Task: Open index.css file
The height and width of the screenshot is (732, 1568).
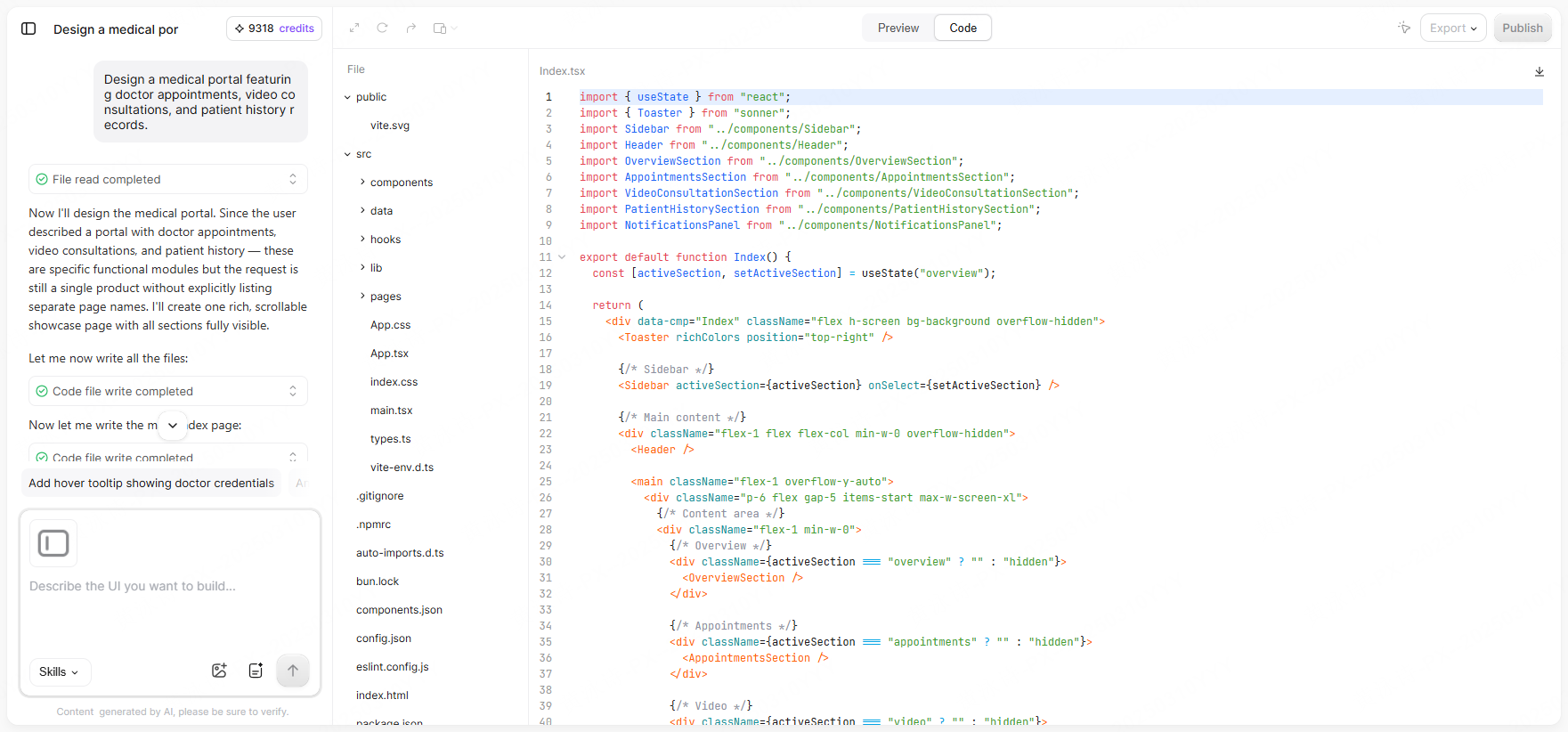Action: [394, 382]
